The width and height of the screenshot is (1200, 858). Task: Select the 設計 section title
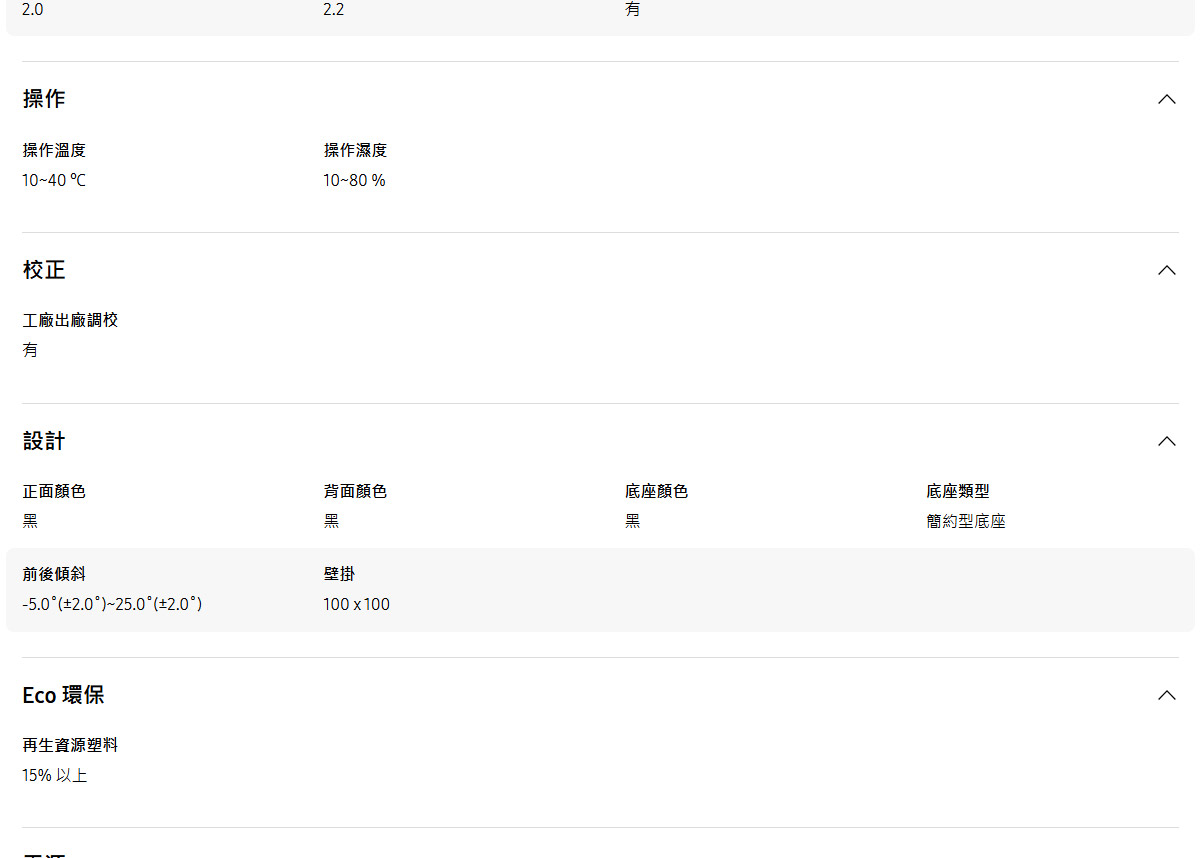pyautogui.click(x=43, y=441)
